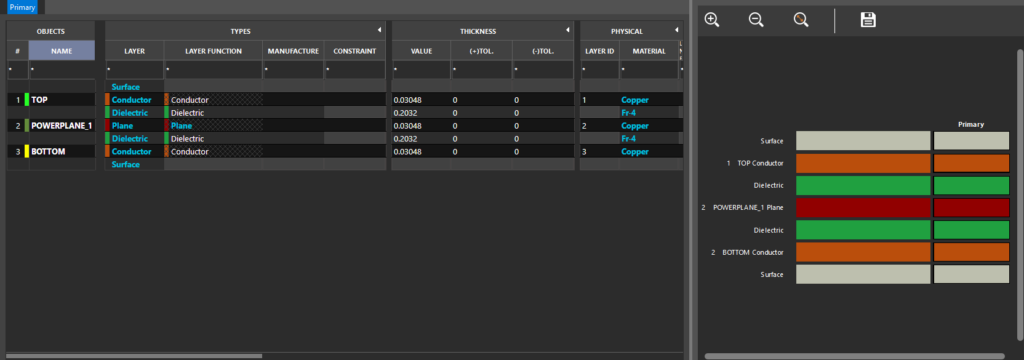Click the dark red POWERPLANE_1 Plane bar

point(863,208)
